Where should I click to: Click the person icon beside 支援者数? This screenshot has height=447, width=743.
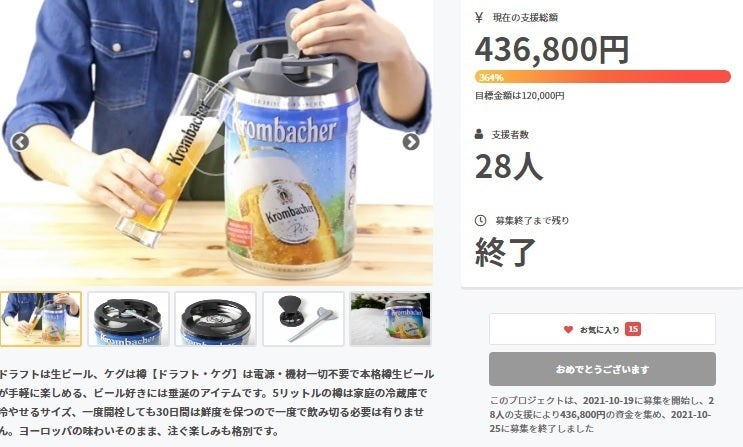(479, 134)
